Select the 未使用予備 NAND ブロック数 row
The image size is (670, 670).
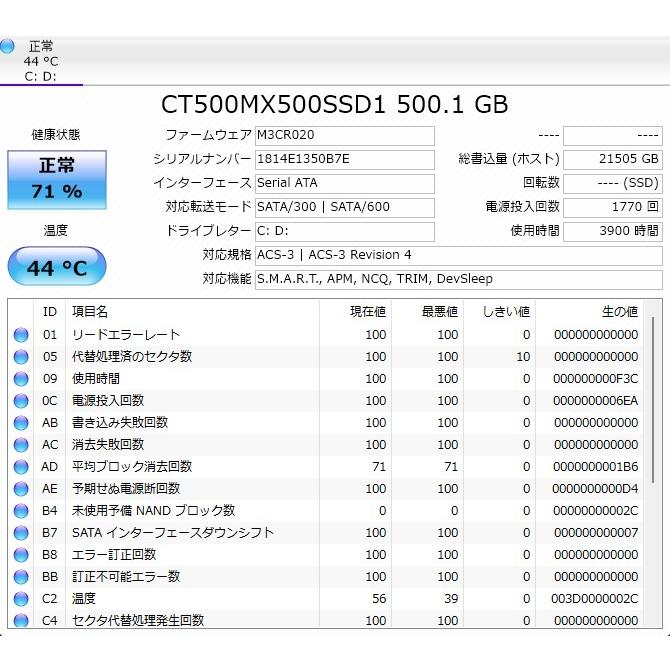[326, 511]
